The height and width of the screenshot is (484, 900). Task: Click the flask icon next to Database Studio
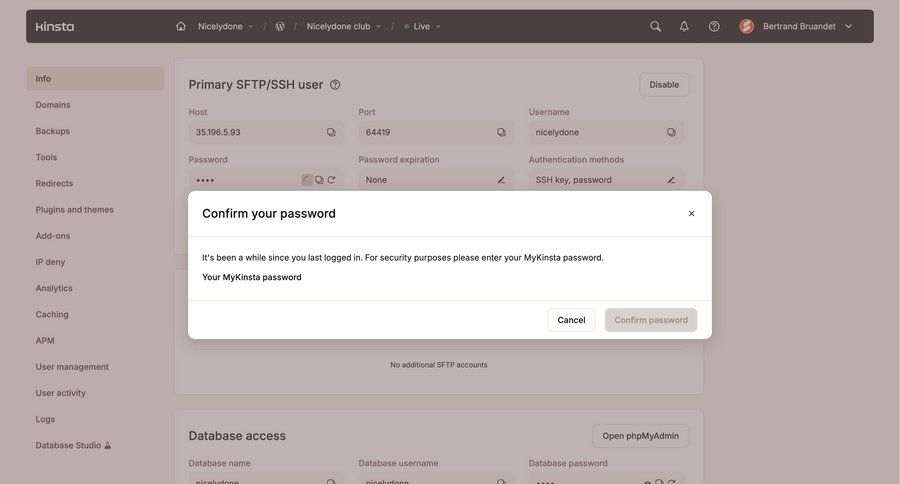(107, 446)
